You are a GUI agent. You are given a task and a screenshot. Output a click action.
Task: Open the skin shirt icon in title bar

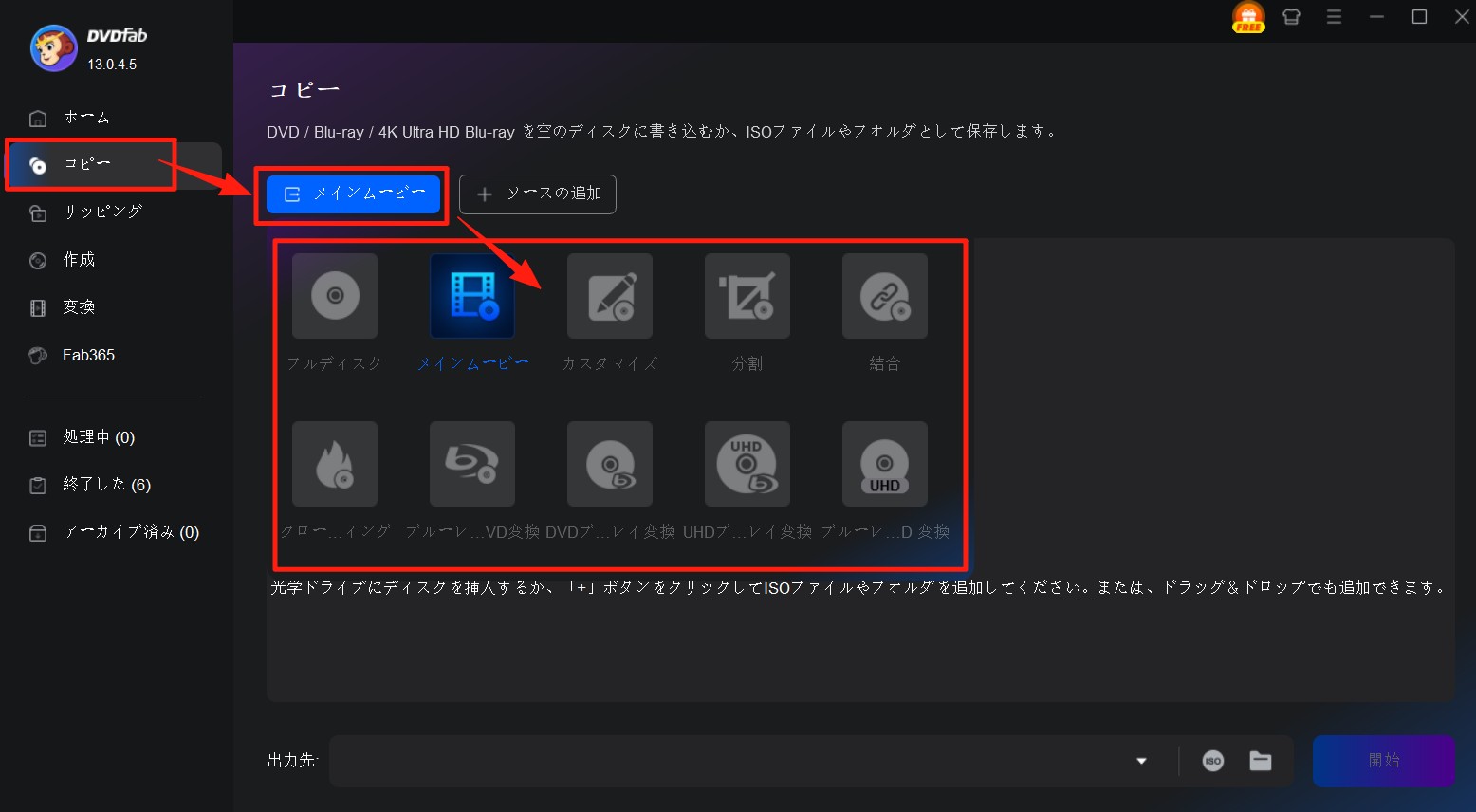pos(1291,17)
